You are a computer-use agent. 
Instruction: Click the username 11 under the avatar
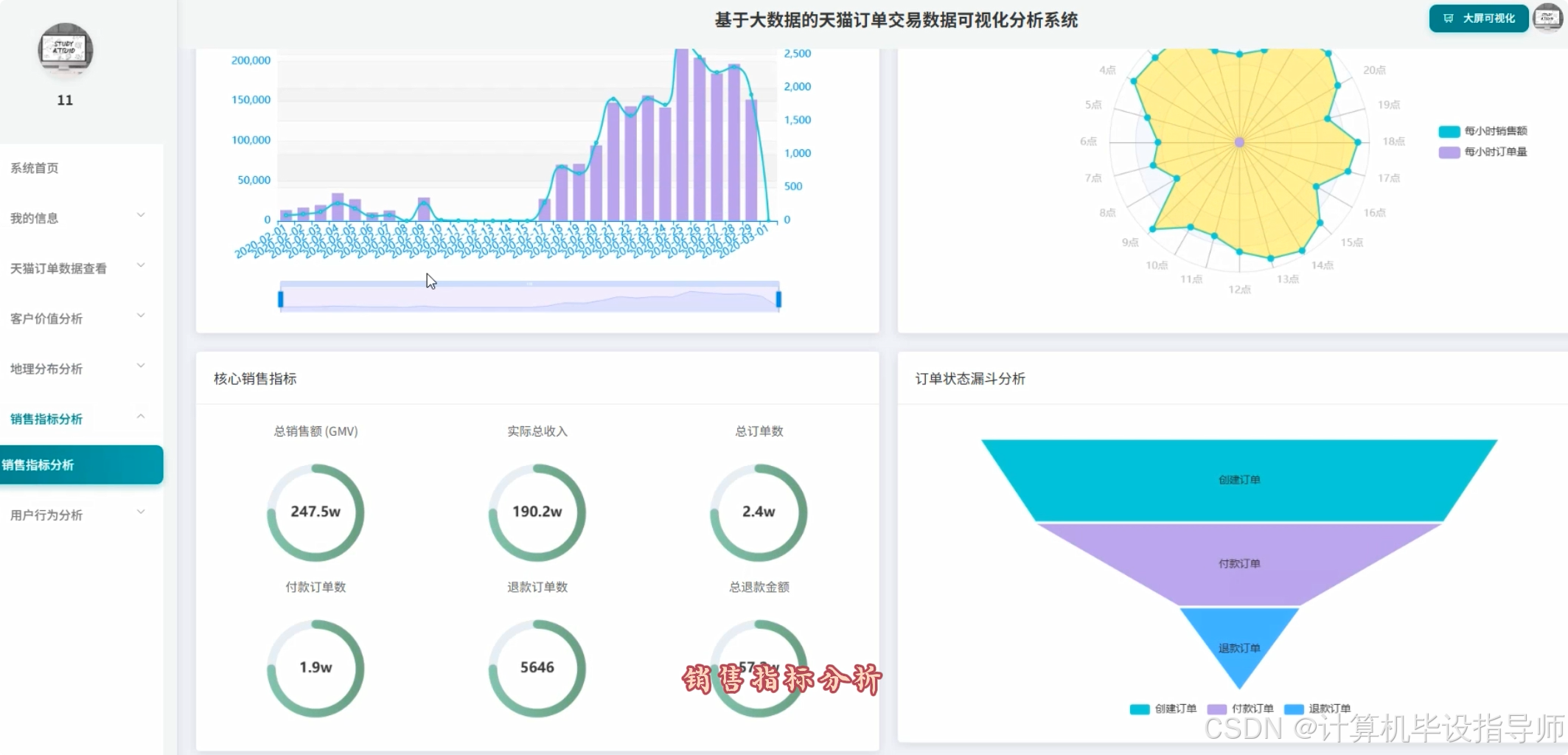click(65, 100)
